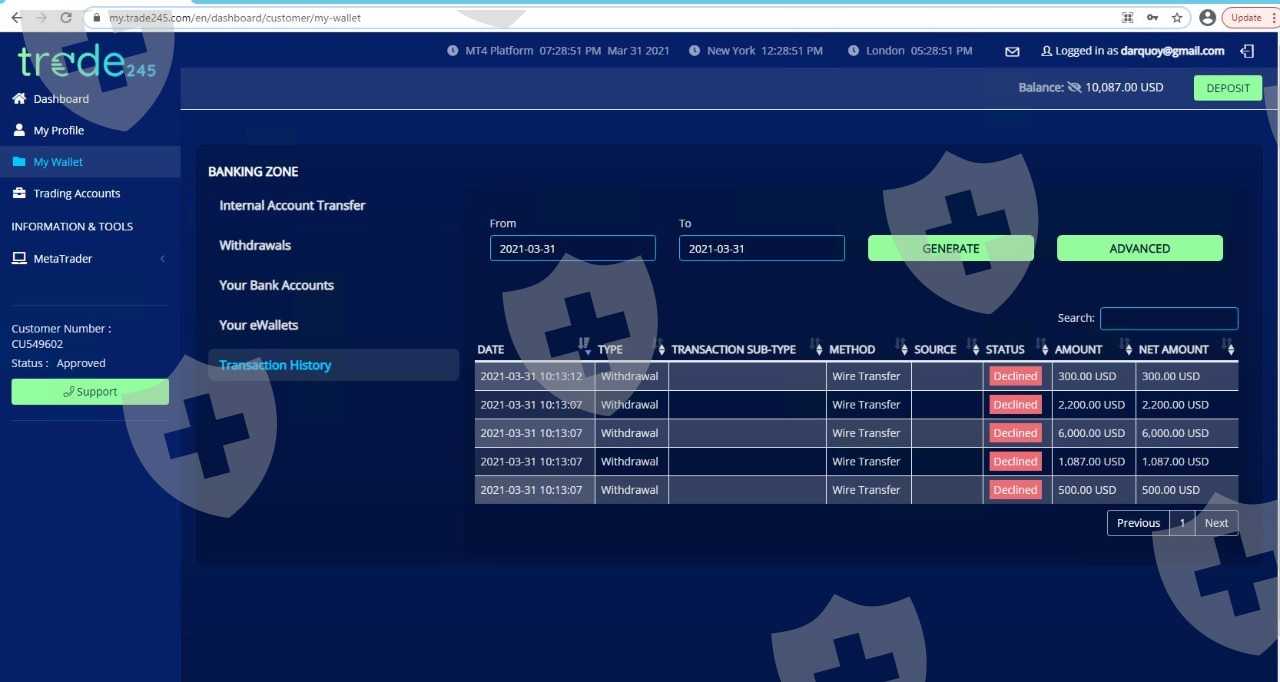Expand the MetaTrader submenu chevron
This screenshot has width=1280, height=682.
coord(162,259)
